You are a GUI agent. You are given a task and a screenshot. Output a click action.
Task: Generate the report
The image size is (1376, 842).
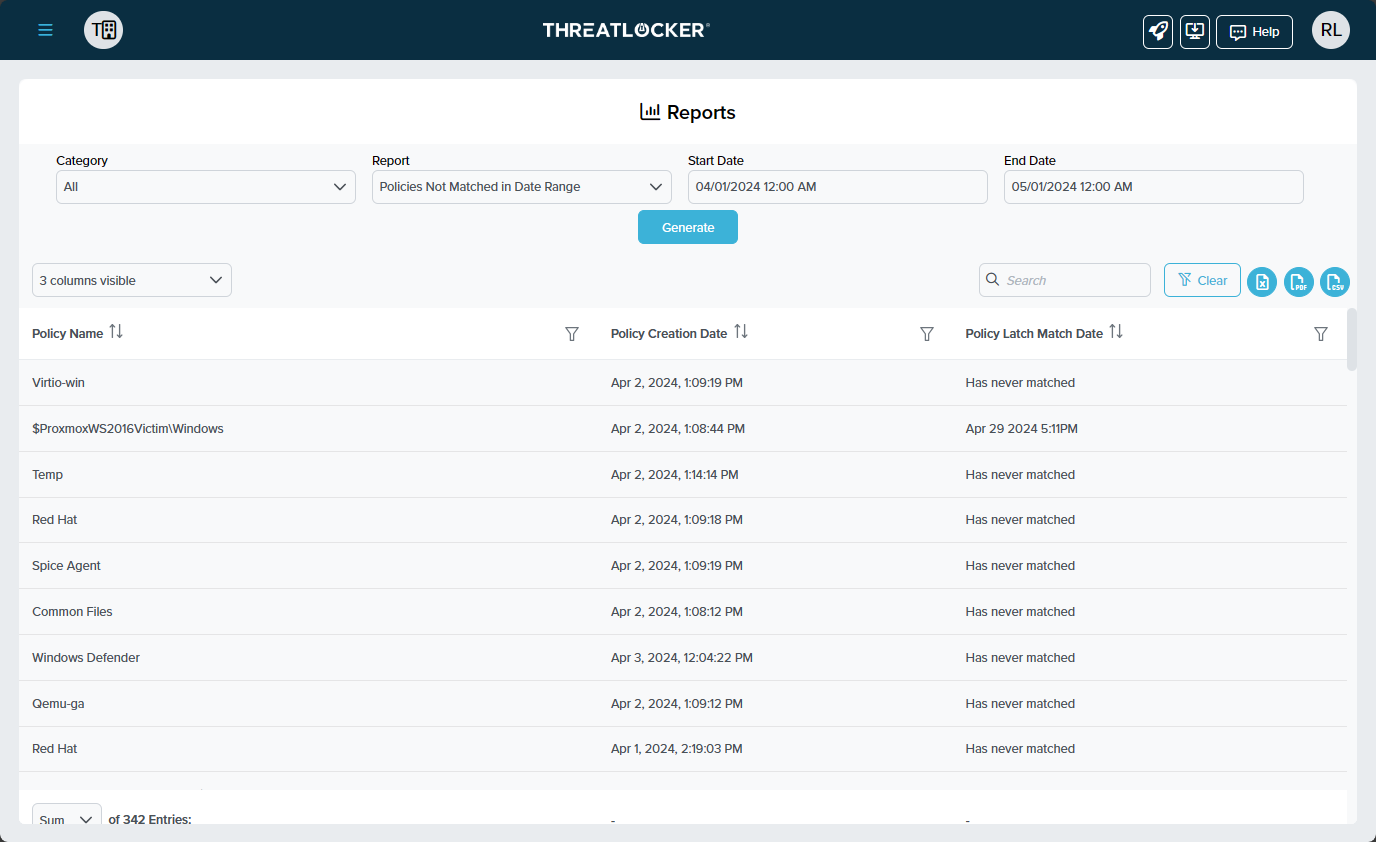click(x=688, y=227)
